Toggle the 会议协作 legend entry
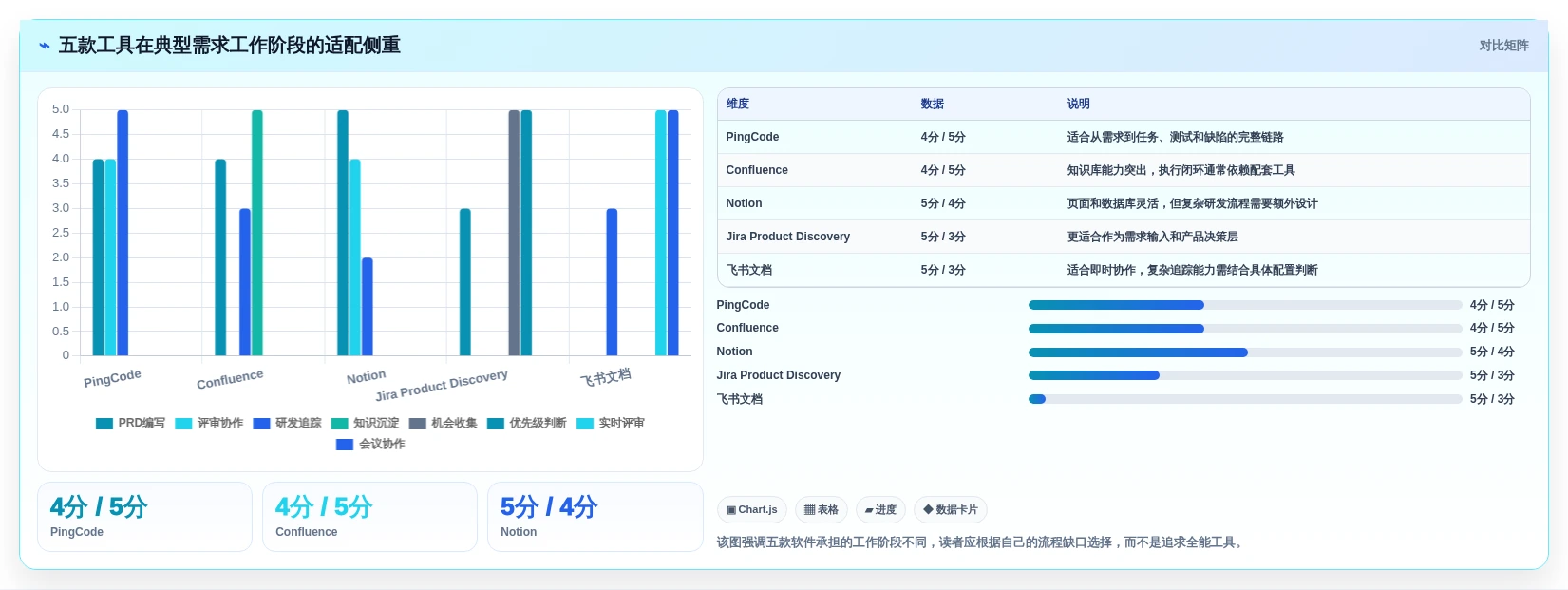 tap(370, 445)
